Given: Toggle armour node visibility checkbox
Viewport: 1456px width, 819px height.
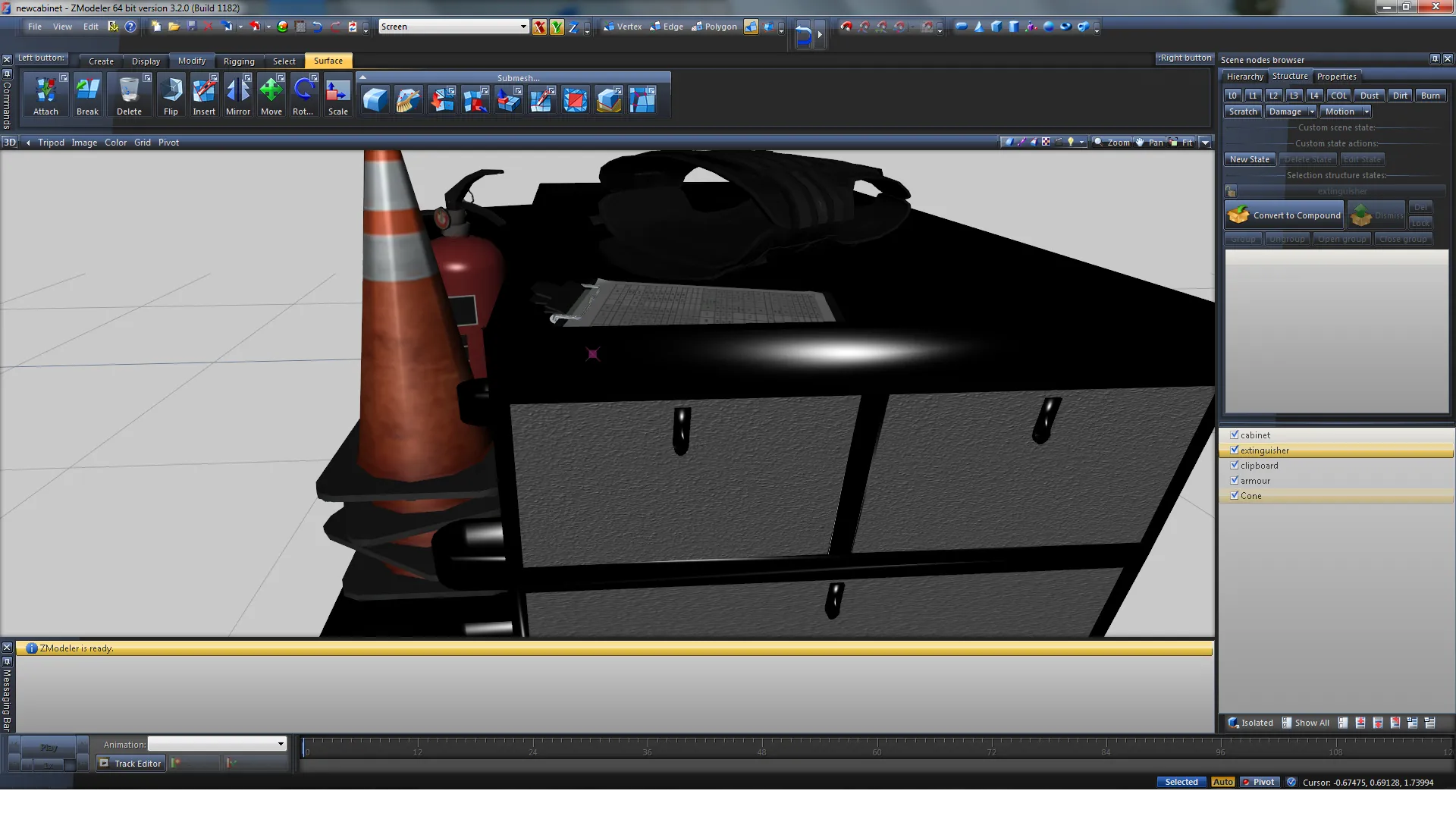Looking at the screenshot, I should pyautogui.click(x=1234, y=480).
